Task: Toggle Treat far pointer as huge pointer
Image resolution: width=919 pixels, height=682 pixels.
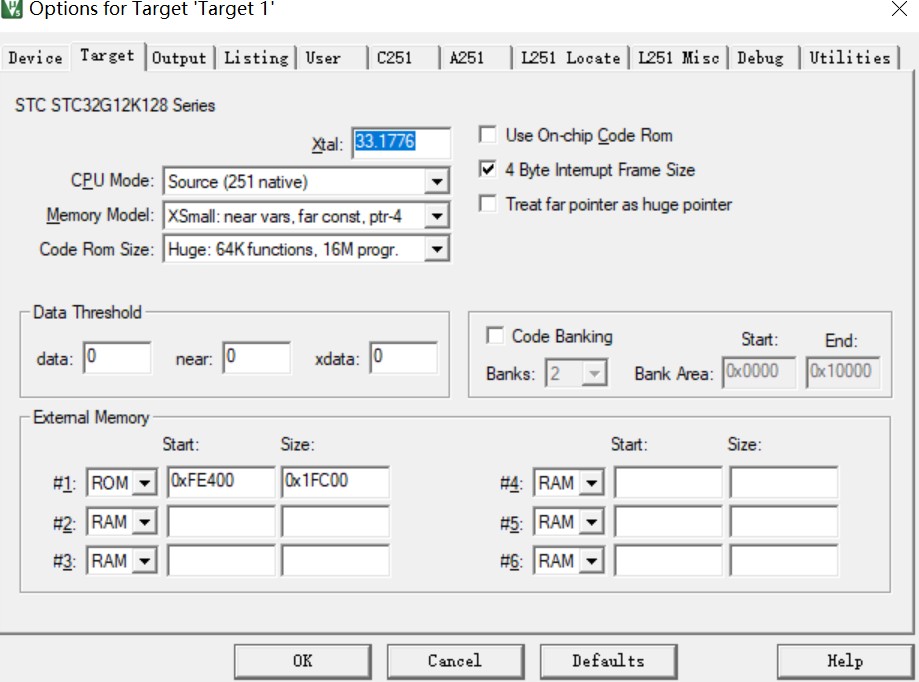Action: click(488, 205)
